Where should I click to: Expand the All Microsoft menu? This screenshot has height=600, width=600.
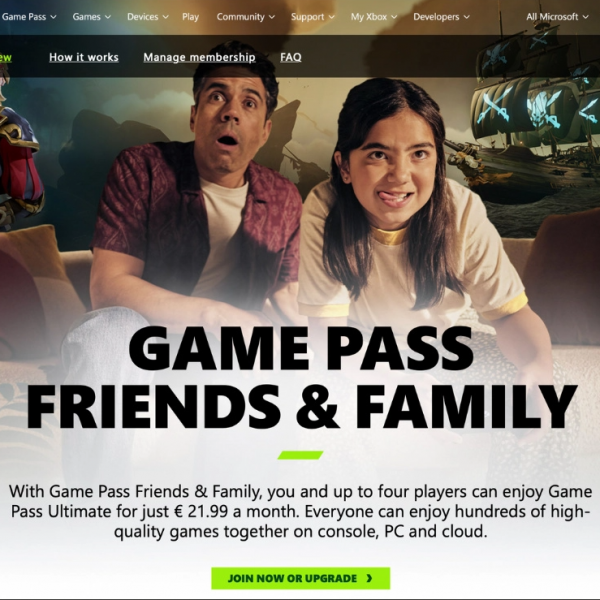point(557,17)
